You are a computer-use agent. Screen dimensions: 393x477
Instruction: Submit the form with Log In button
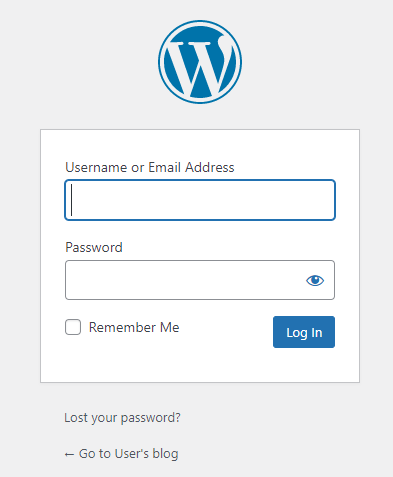[x=304, y=332]
